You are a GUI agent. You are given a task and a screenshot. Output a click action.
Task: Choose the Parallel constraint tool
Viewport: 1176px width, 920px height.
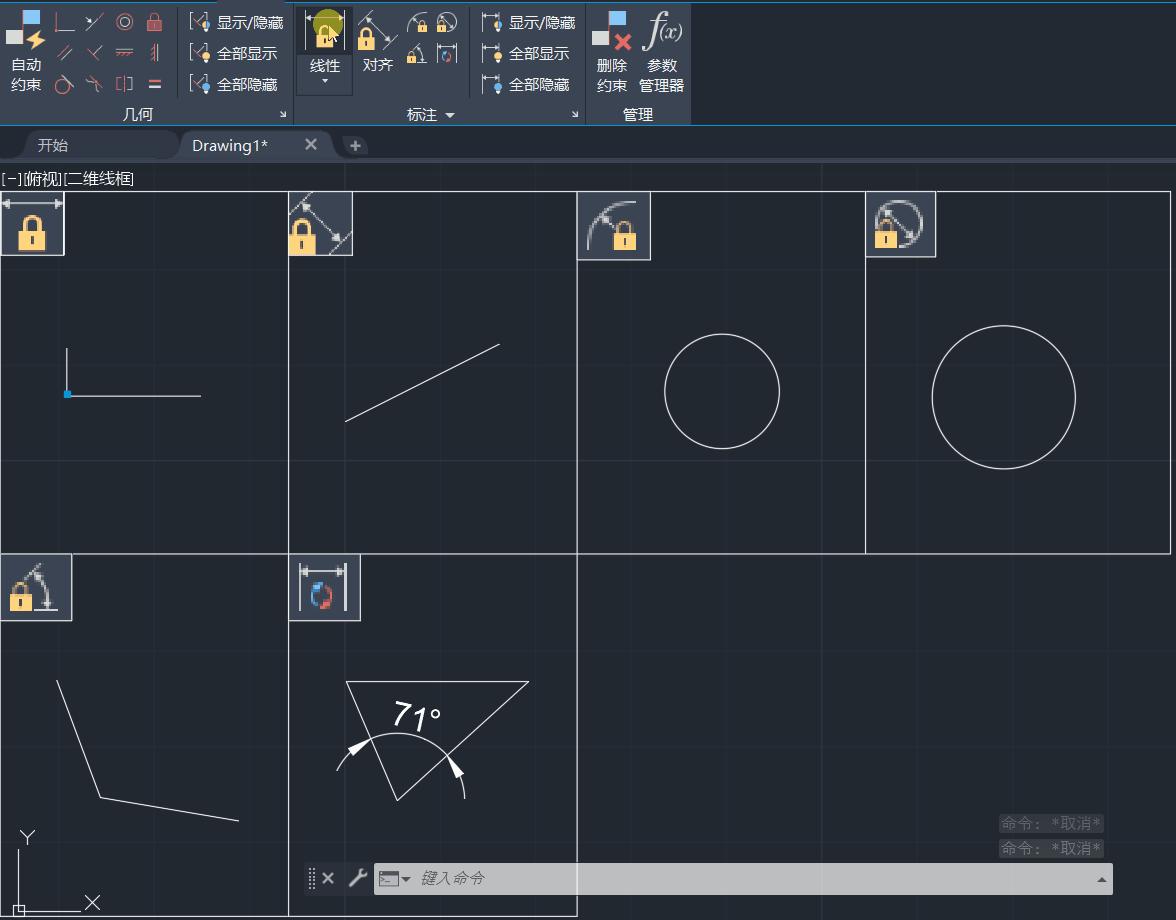pos(65,52)
